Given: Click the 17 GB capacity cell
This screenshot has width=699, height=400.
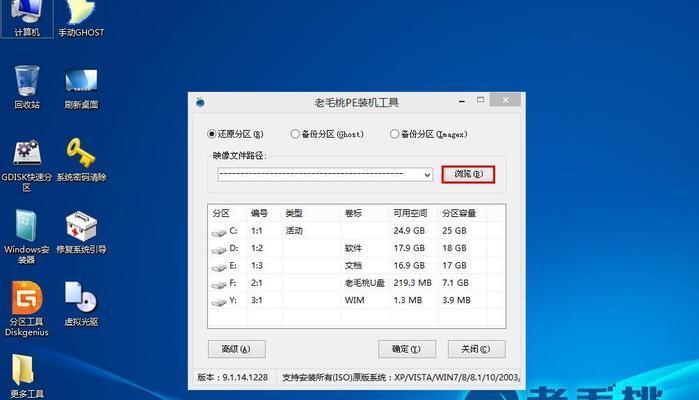Looking at the screenshot, I should 454,265.
